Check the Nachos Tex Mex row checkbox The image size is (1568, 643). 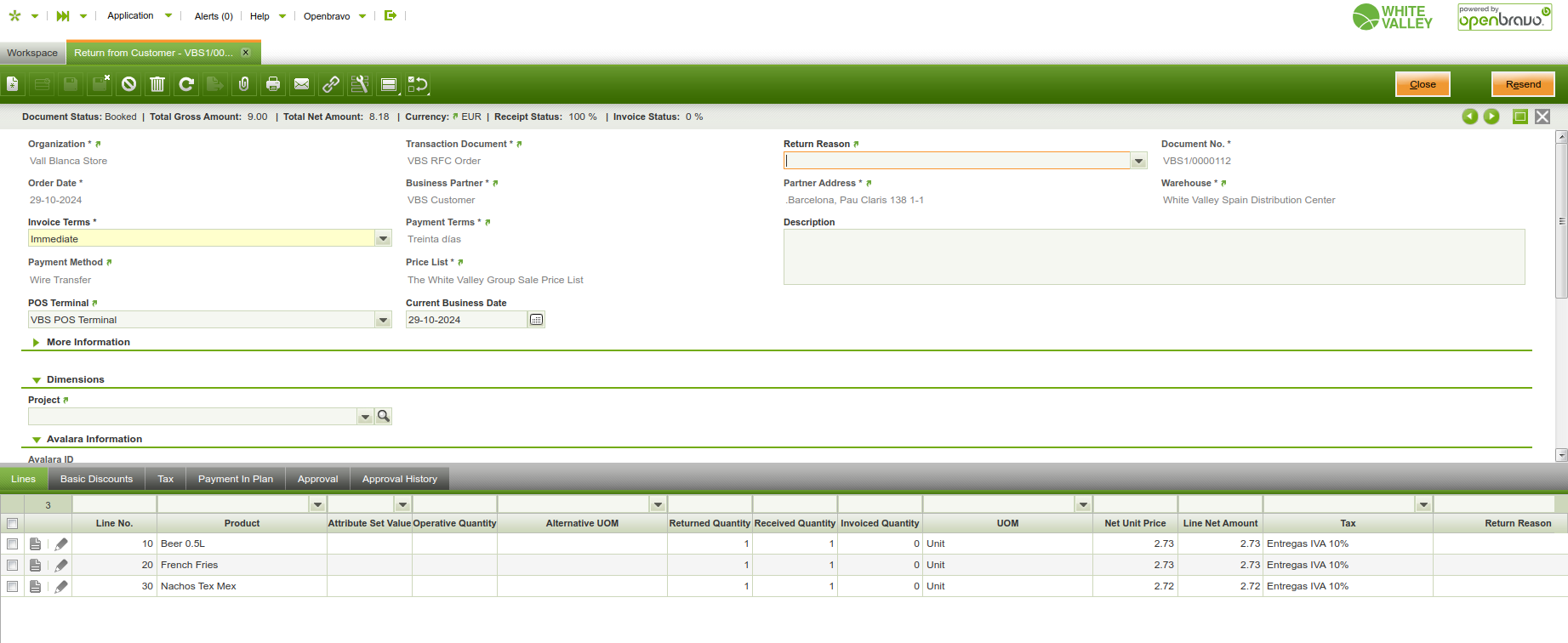(x=13, y=586)
